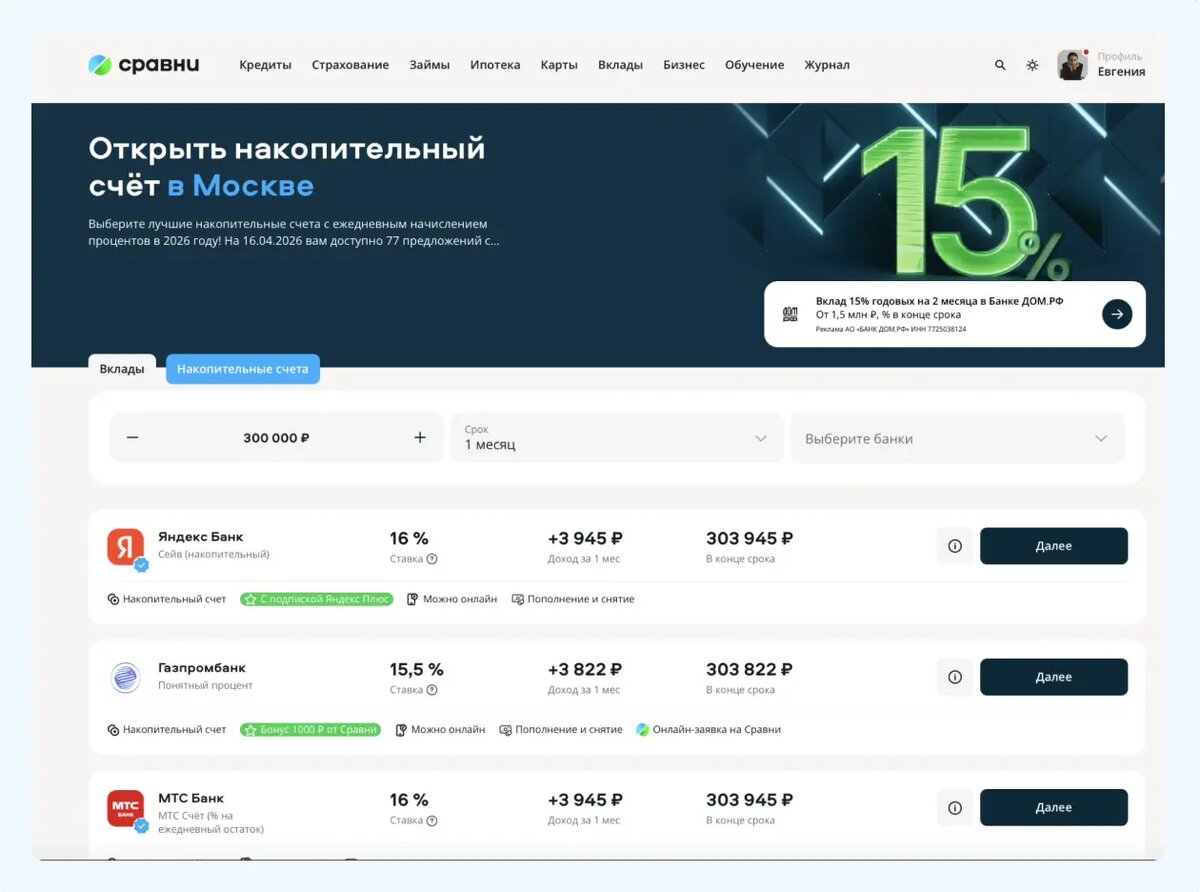This screenshot has width=1200, height=892.
Task: Click the МТС Банк name
Action: pos(191,799)
